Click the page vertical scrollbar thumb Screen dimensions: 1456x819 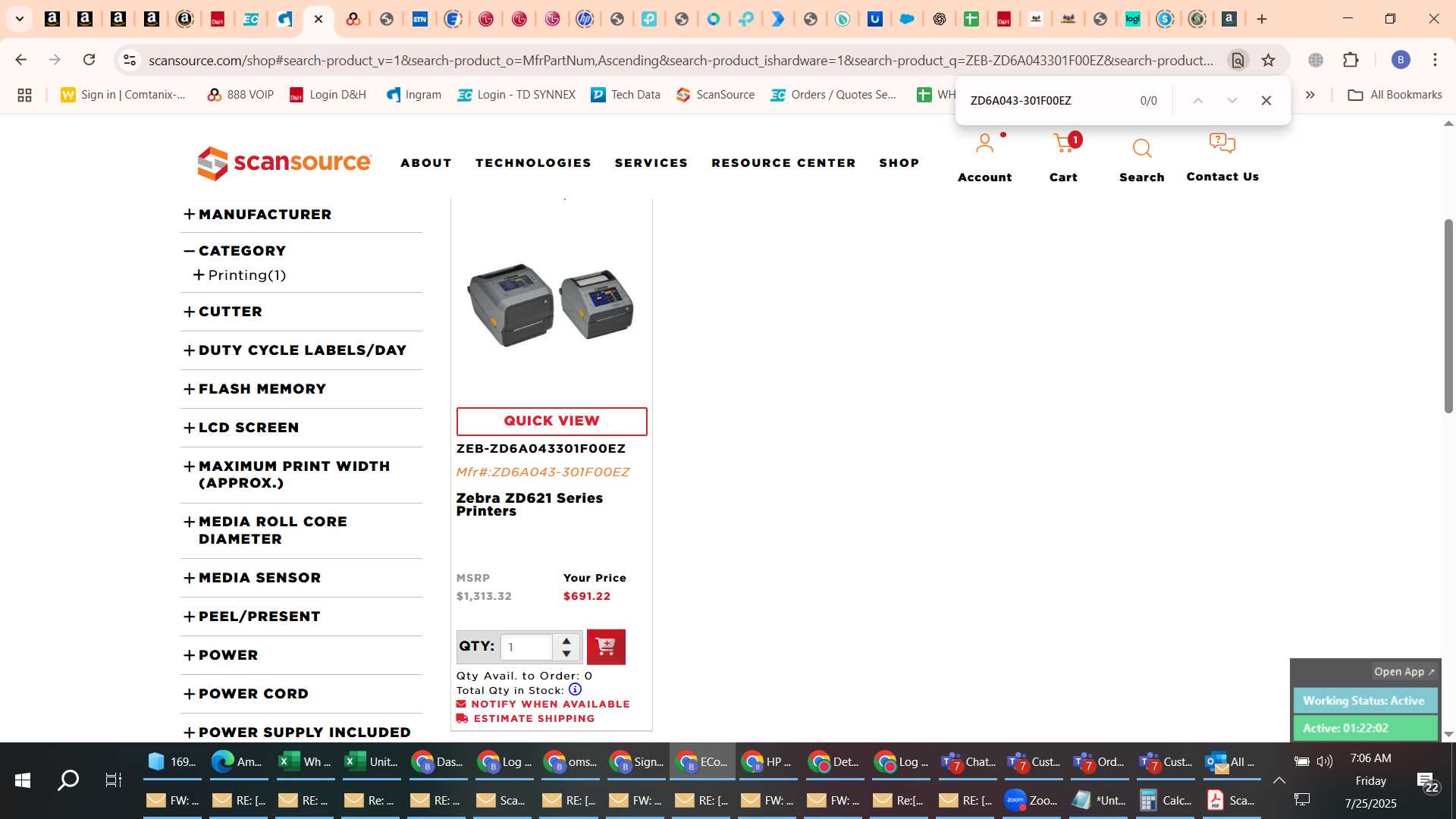[x=1448, y=315]
